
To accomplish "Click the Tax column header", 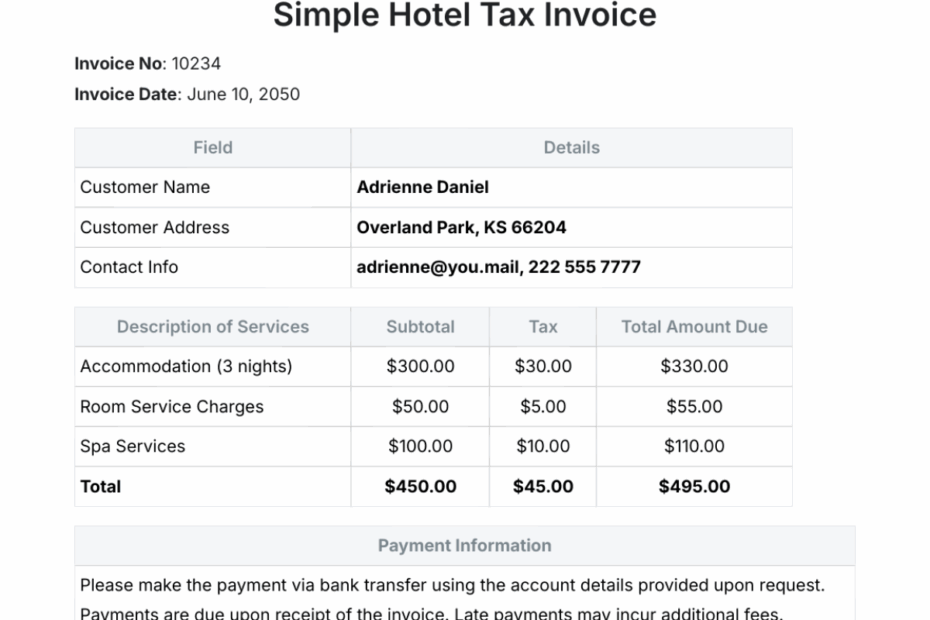I will pyautogui.click(x=542, y=327).
